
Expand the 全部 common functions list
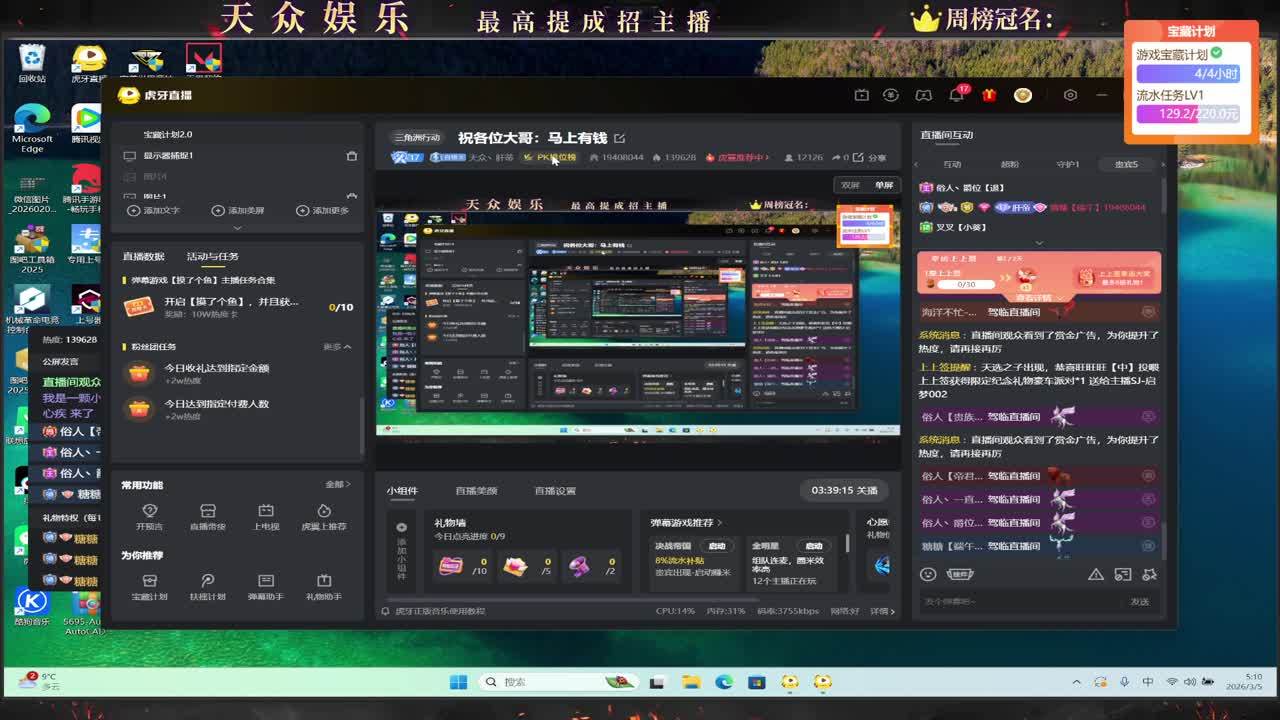338,485
